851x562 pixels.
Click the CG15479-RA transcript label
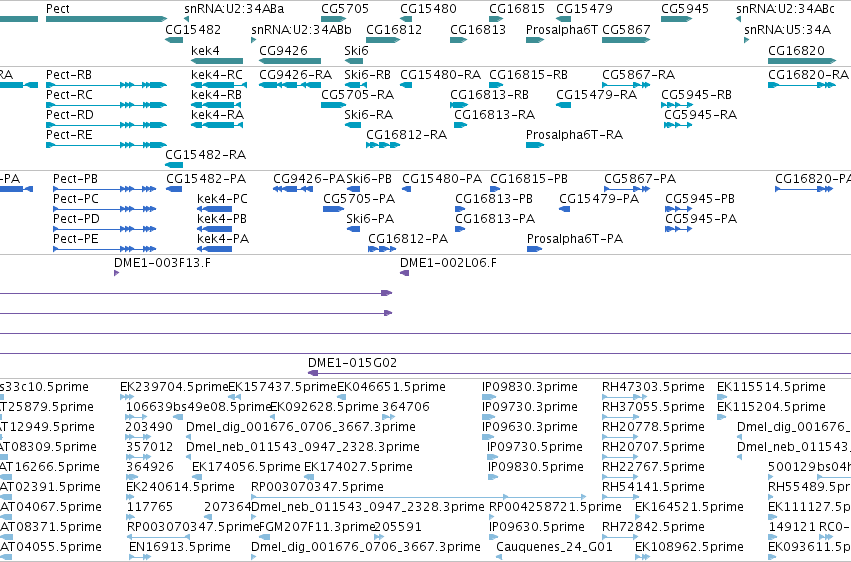click(x=596, y=94)
